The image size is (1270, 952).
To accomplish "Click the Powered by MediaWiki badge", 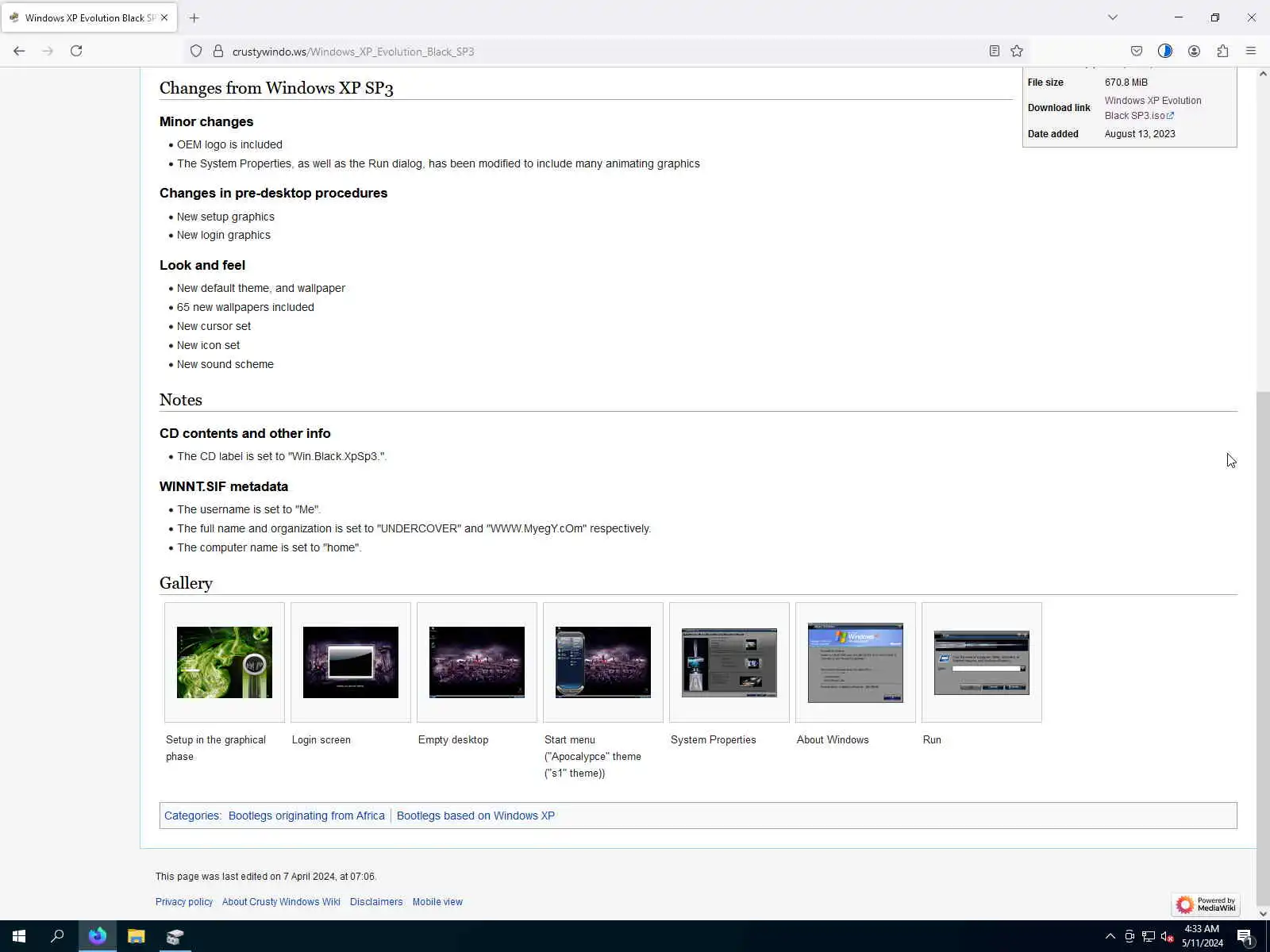I will 1206,904.
